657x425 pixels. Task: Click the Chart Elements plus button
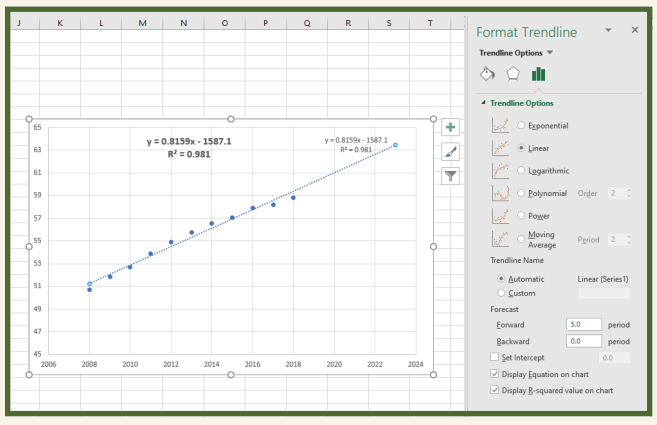[450, 127]
